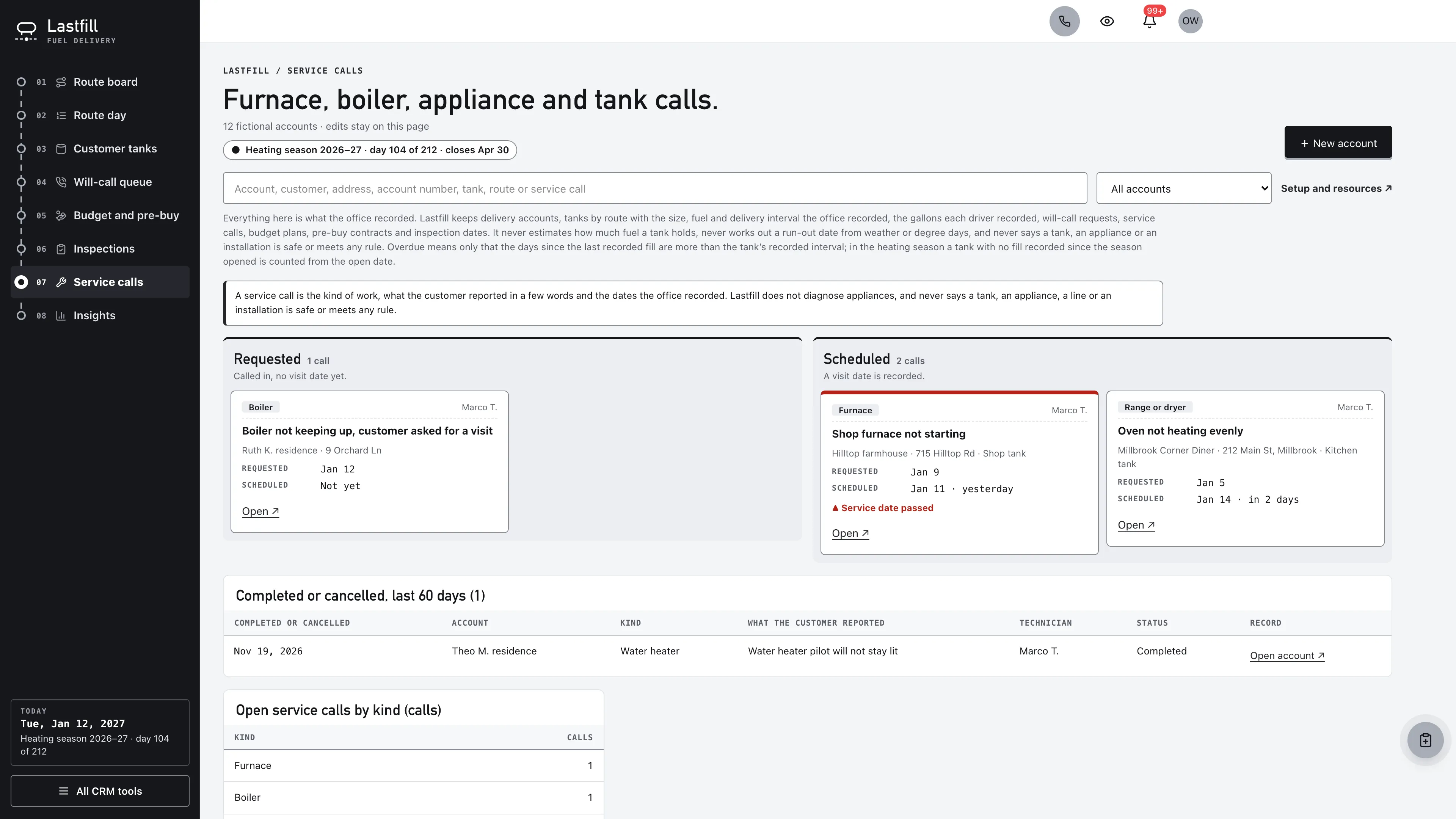Click the New account button
Viewport: 1456px width, 819px height.
click(1338, 143)
